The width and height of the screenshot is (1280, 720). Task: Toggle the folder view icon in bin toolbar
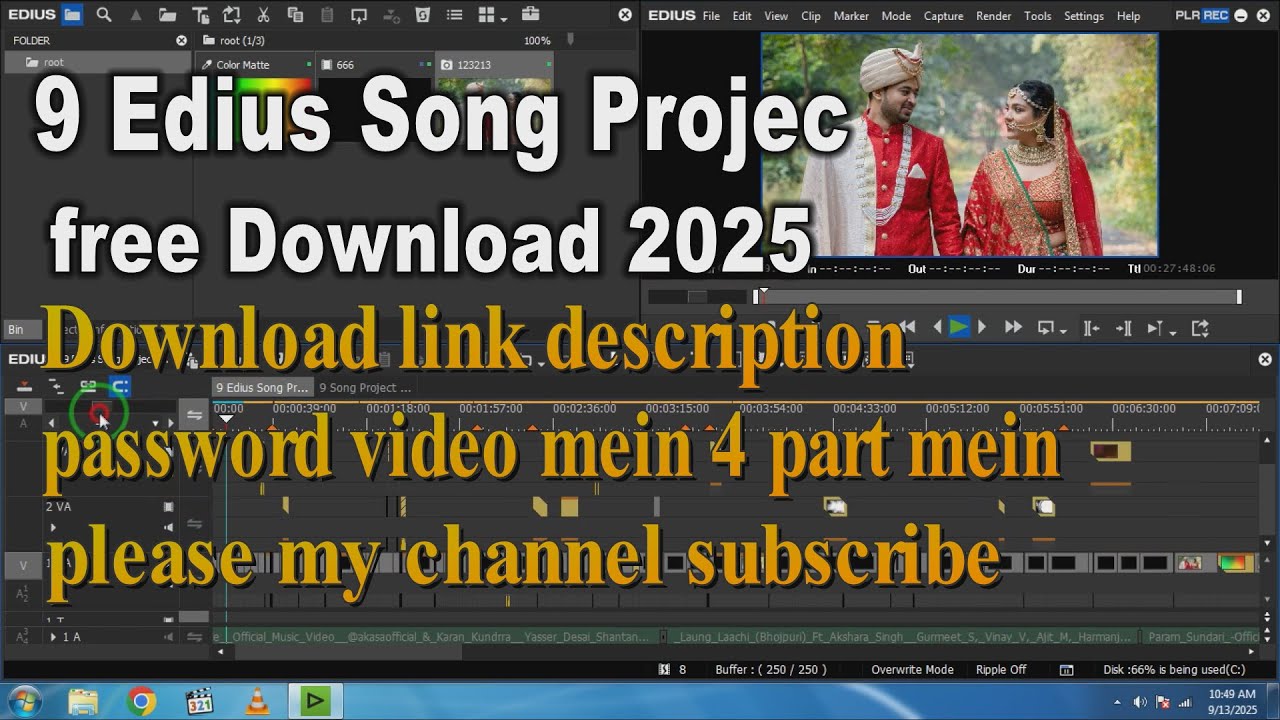click(72, 14)
